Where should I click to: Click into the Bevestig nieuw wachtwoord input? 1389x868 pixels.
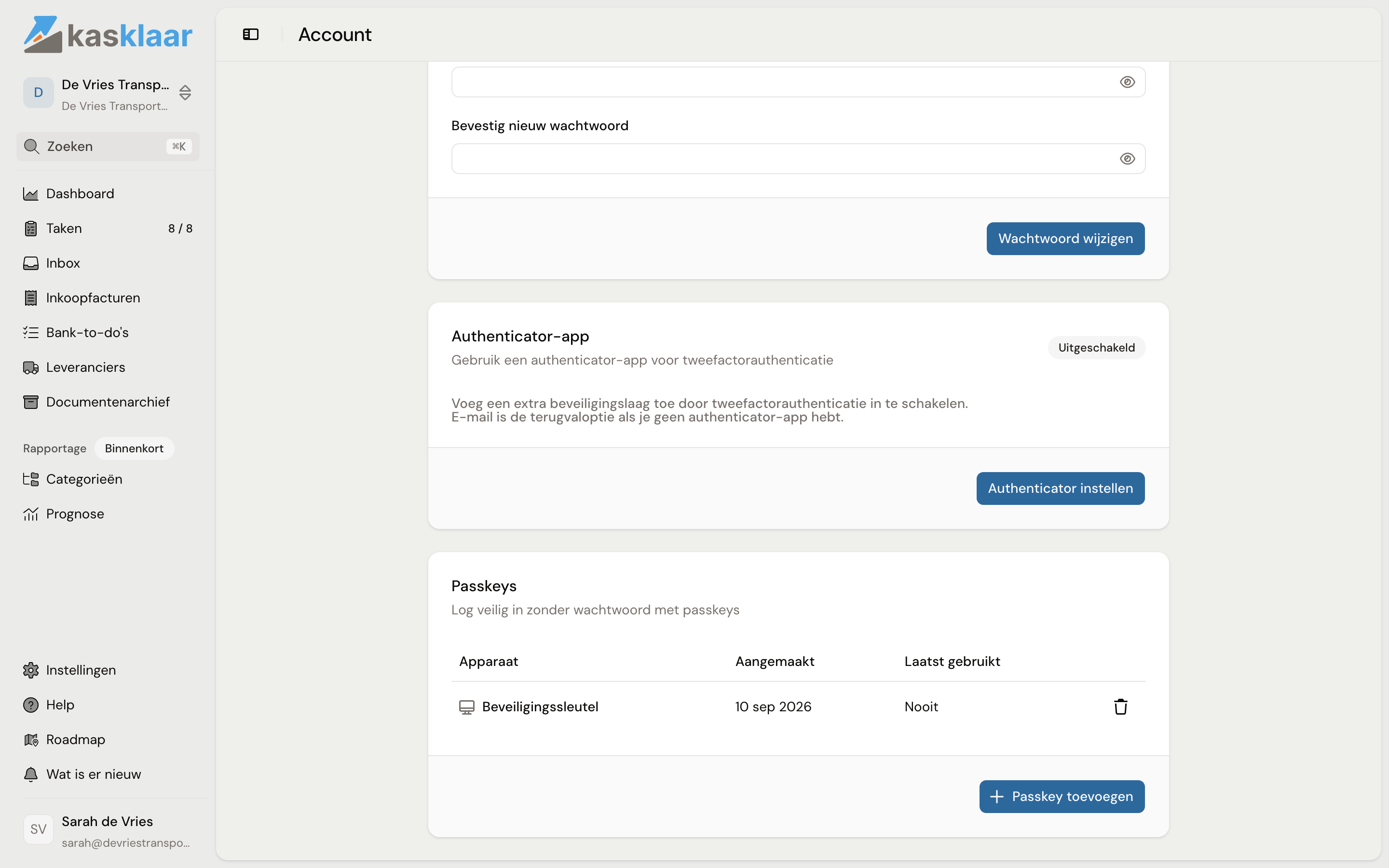(x=798, y=159)
